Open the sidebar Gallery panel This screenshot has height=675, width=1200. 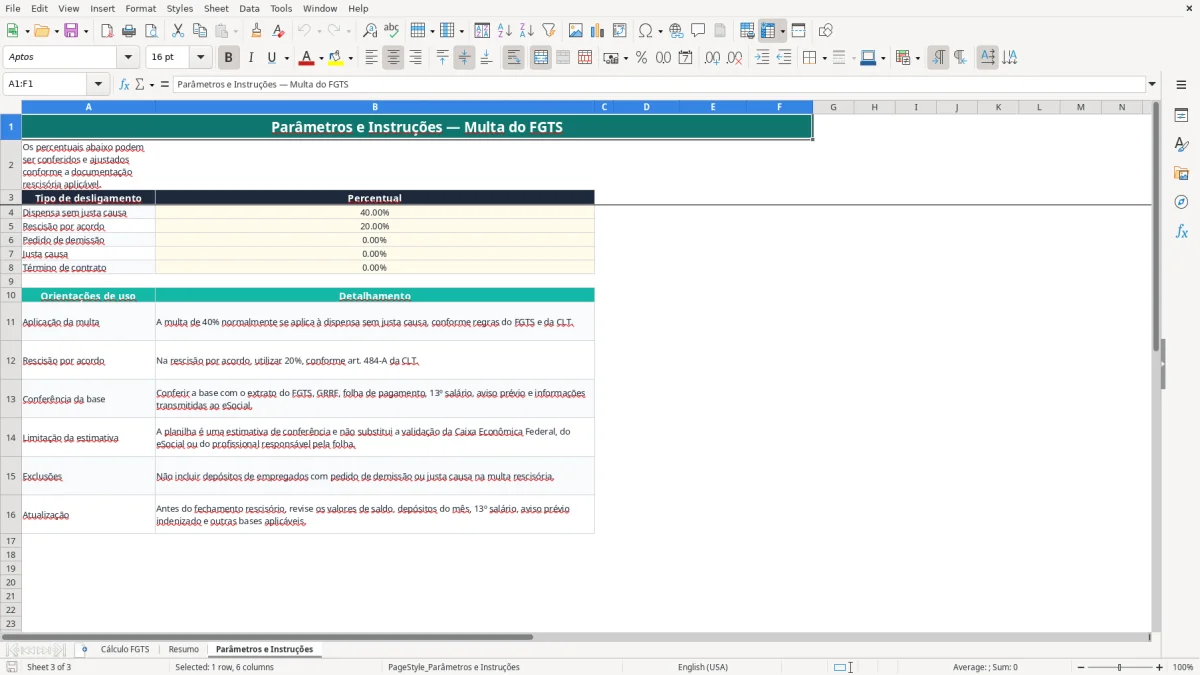(1181, 173)
